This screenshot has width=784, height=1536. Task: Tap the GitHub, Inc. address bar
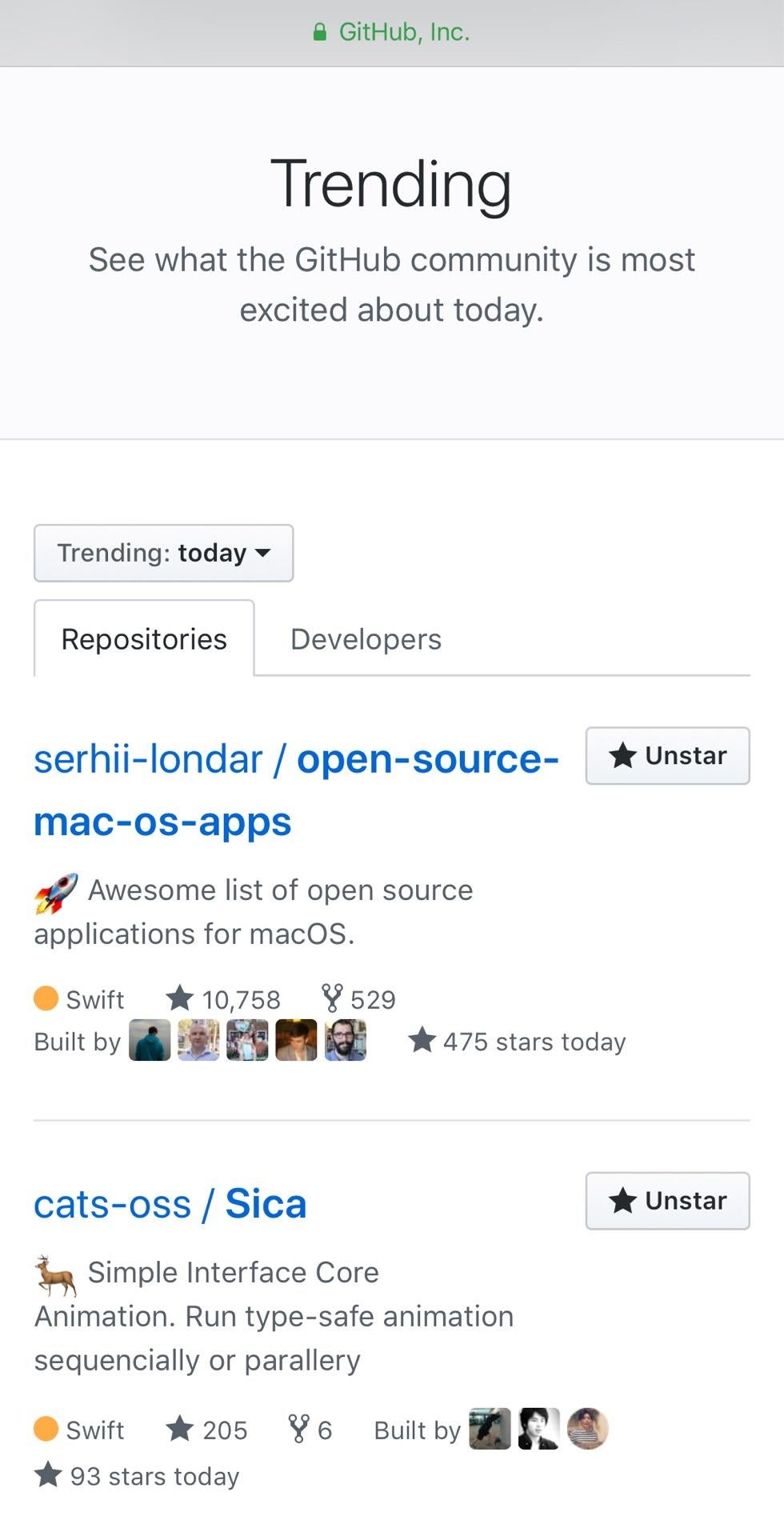pos(392,33)
